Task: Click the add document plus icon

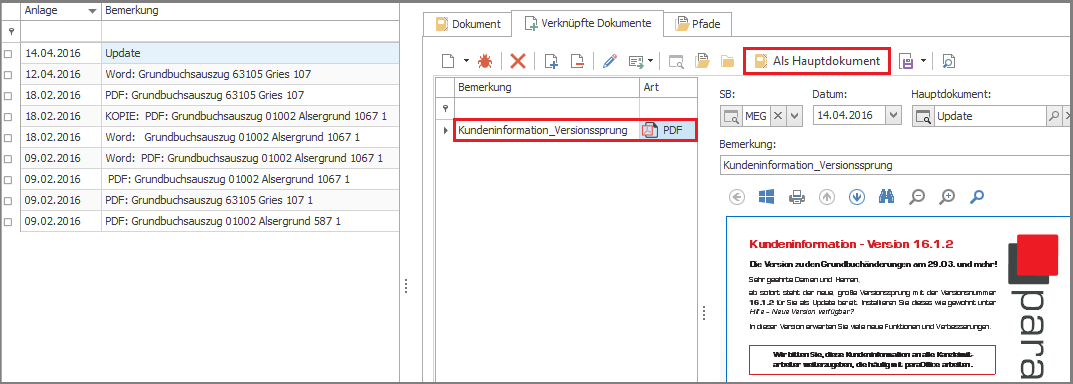Action: tap(552, 61)
